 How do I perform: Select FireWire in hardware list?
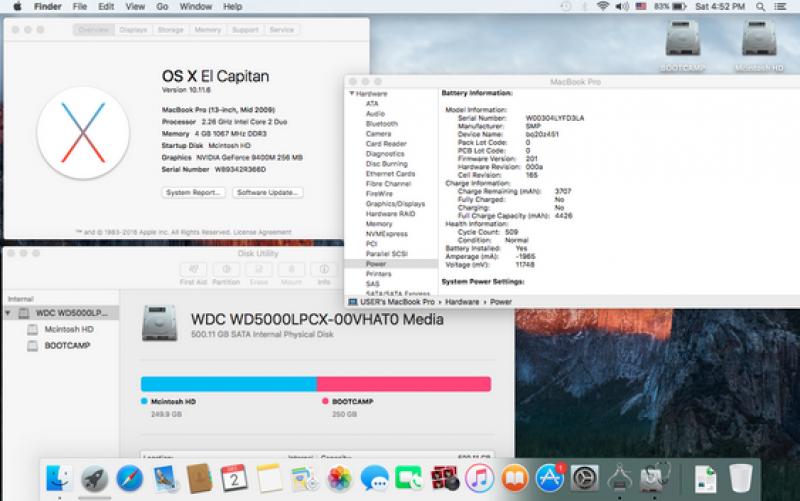[379, 194]
